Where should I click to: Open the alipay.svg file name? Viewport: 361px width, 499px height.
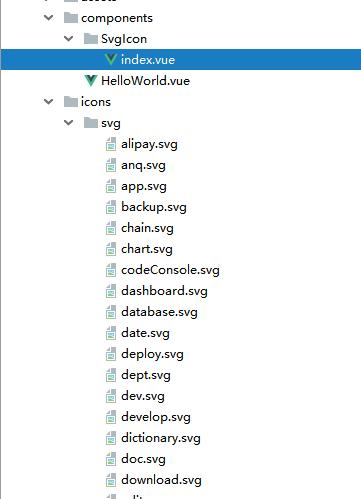pyautogui.click(x=149, y=145)
